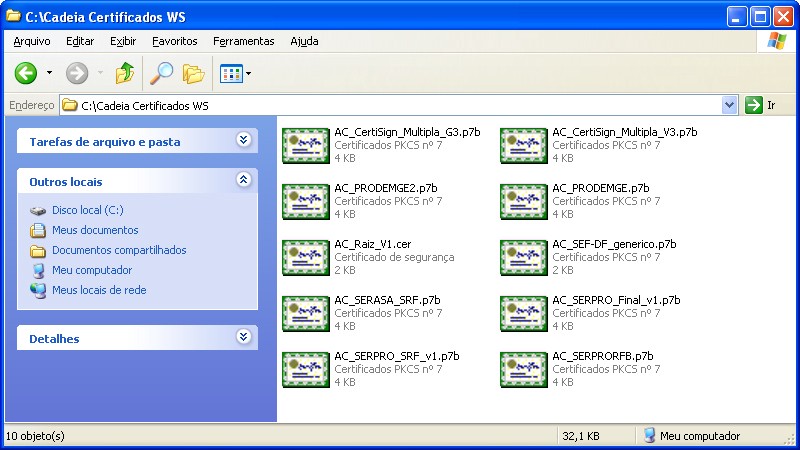Click the Documentos compartilhados folder icon
800x450 pixels.
(38, 251)
